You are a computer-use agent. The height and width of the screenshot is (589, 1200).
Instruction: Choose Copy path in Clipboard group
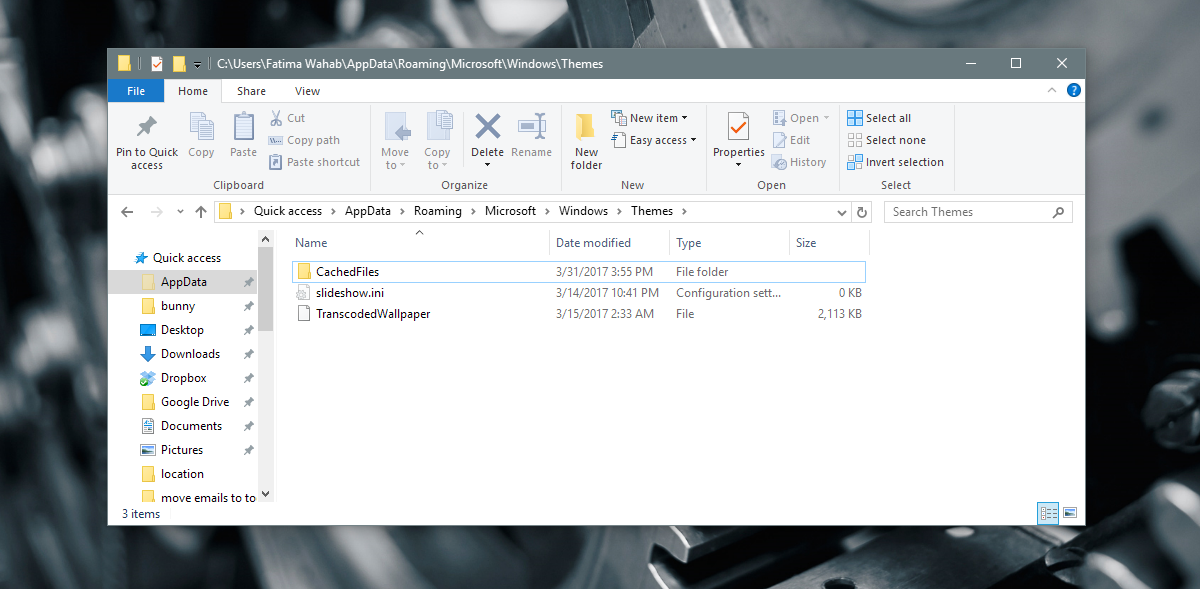pyautogui.click(x=305, y=140)
